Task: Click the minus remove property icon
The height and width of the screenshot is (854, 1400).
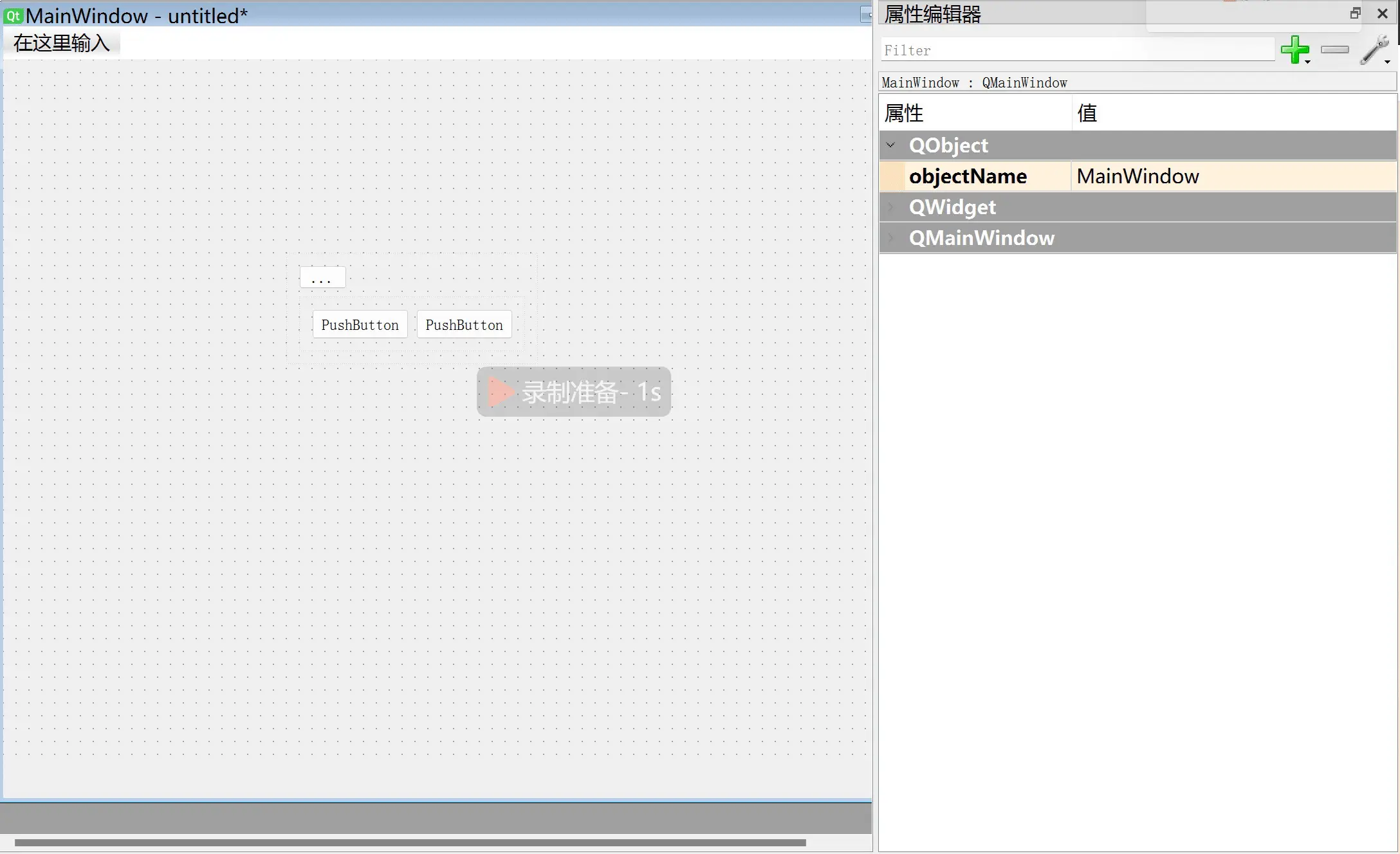Action: [x=1334, y=50]
